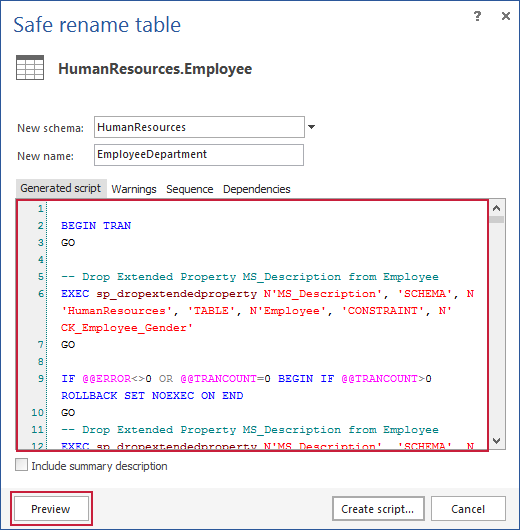Switch to the Generated script tab
Viewport: 520px width, 530px height.
(x=61, y=188)
